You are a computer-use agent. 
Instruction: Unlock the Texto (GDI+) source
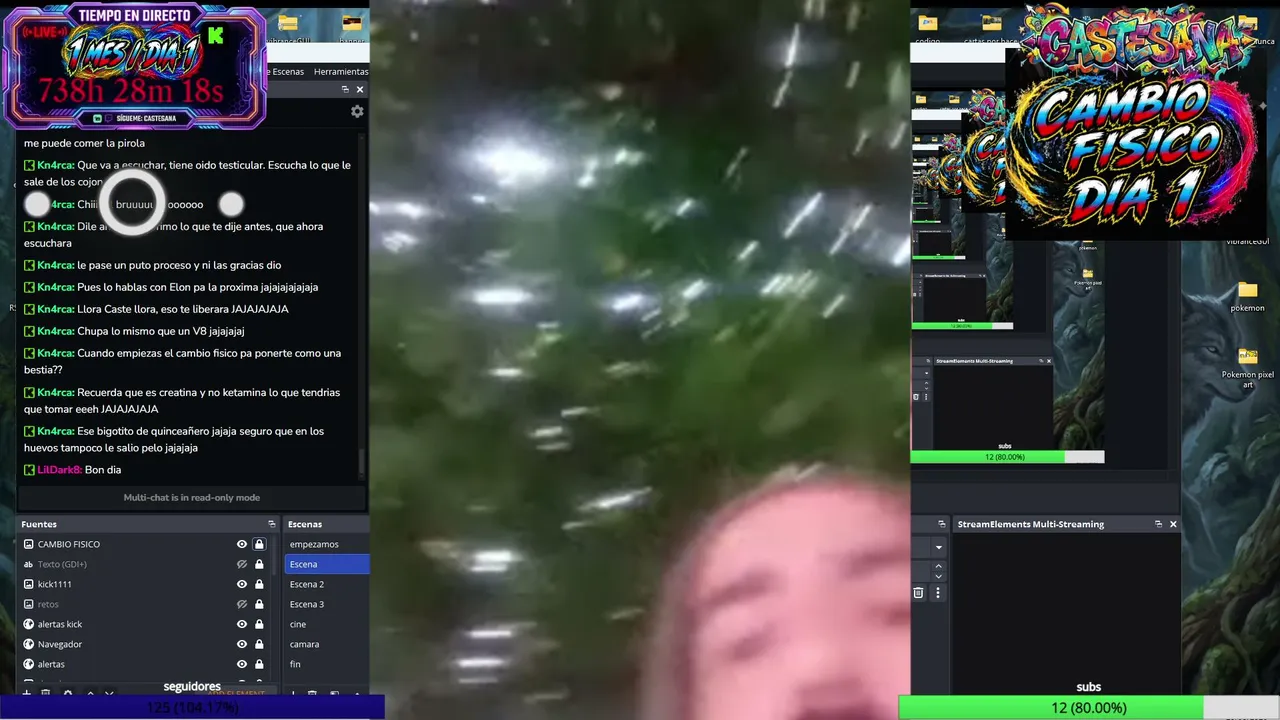tap(259, 564)
